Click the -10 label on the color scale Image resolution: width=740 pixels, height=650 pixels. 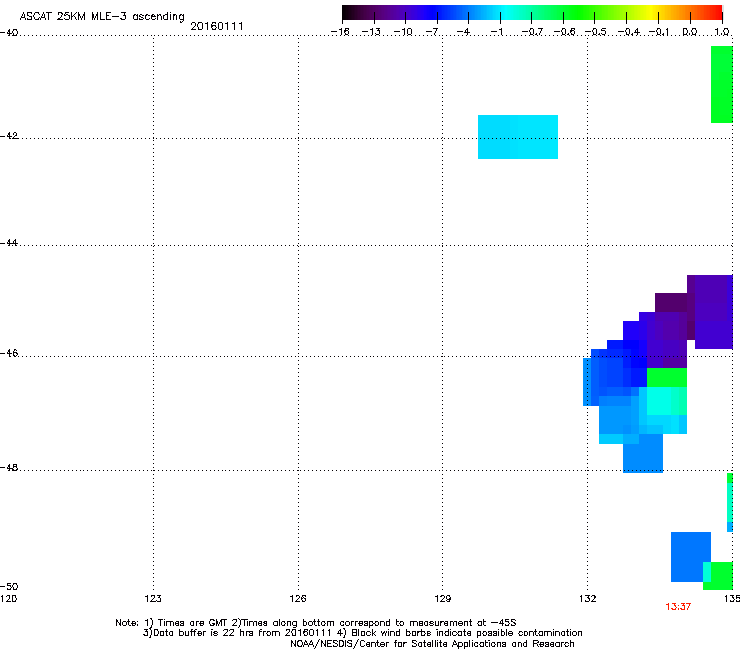coord(403,32)
